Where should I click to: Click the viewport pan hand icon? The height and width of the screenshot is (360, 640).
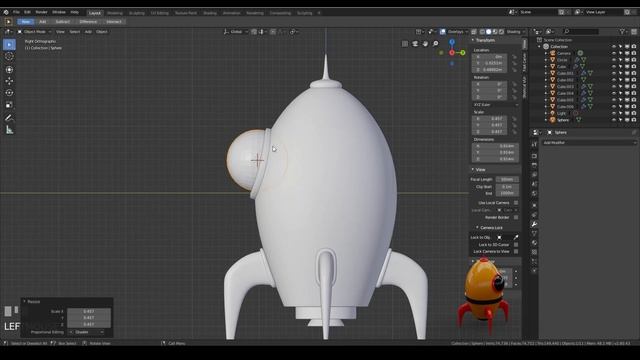point(425,44)
